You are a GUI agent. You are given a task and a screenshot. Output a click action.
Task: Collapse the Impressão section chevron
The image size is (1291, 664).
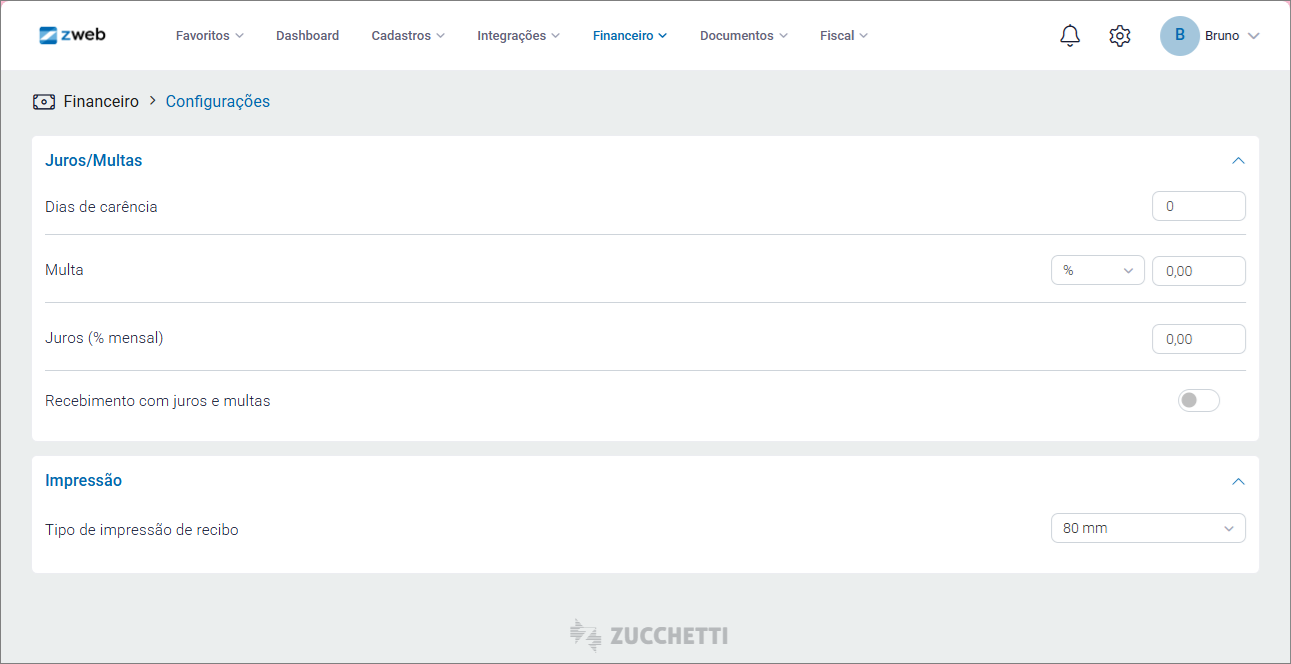point(1238,481)
